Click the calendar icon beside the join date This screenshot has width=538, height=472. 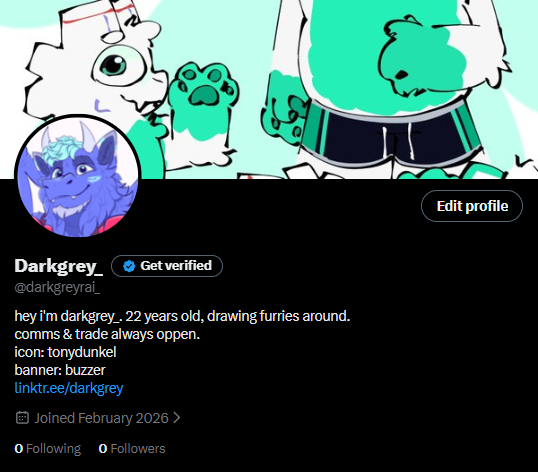(x=22, y=418)
